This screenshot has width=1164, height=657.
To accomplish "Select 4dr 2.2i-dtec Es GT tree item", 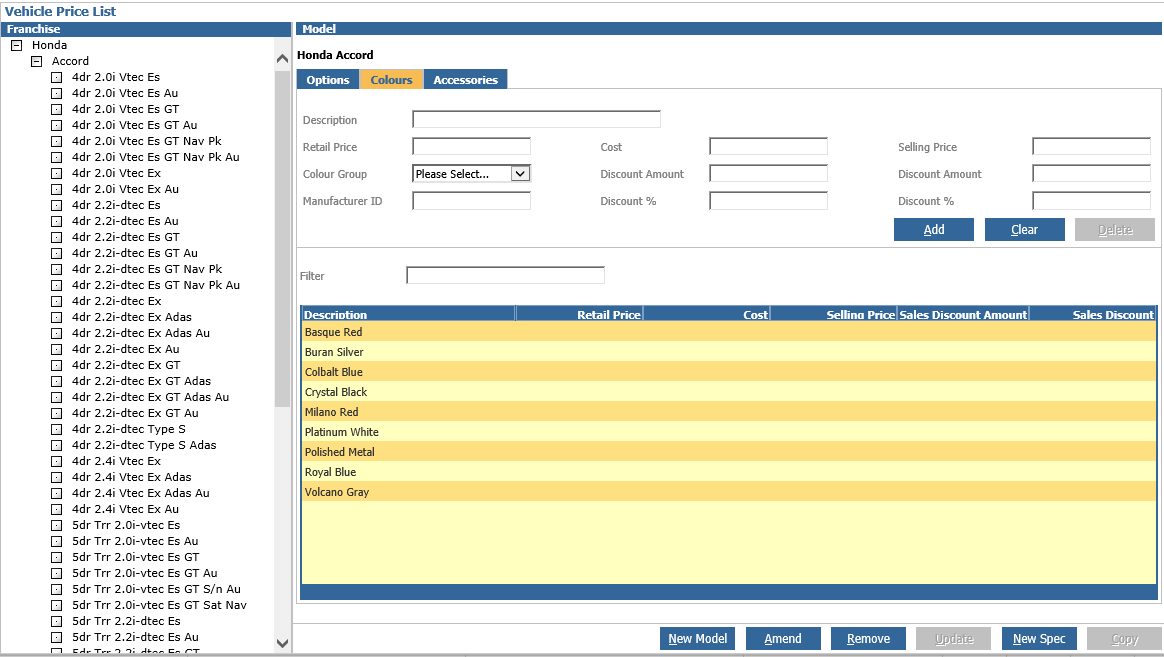I will point(125,237).
